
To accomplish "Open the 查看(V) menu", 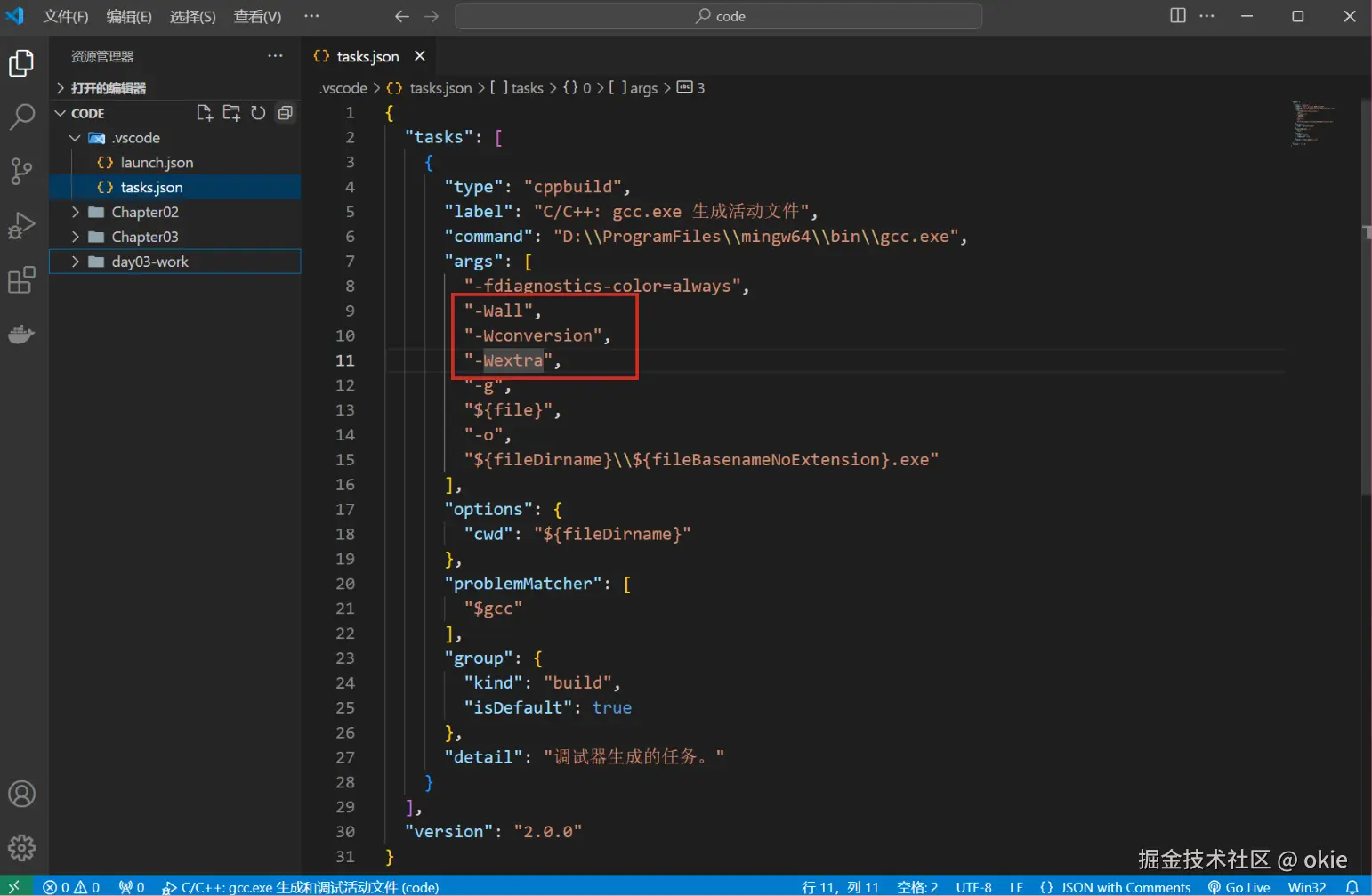I will tap(257, 16).
